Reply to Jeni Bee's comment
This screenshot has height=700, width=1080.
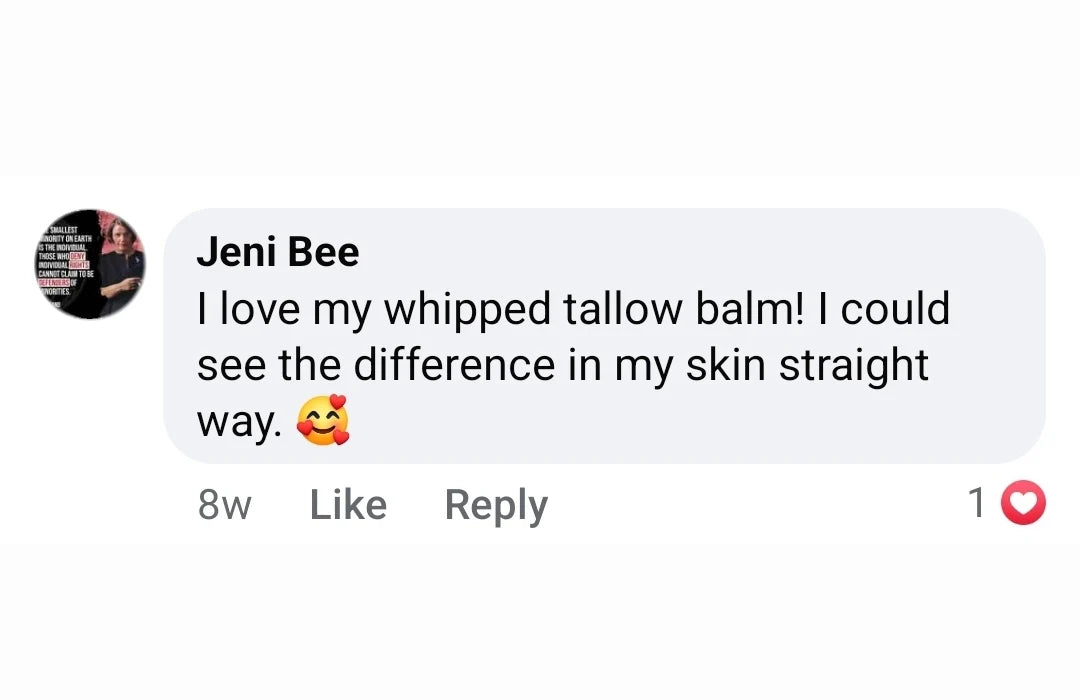pyautogui.click(x=496, y=505)
